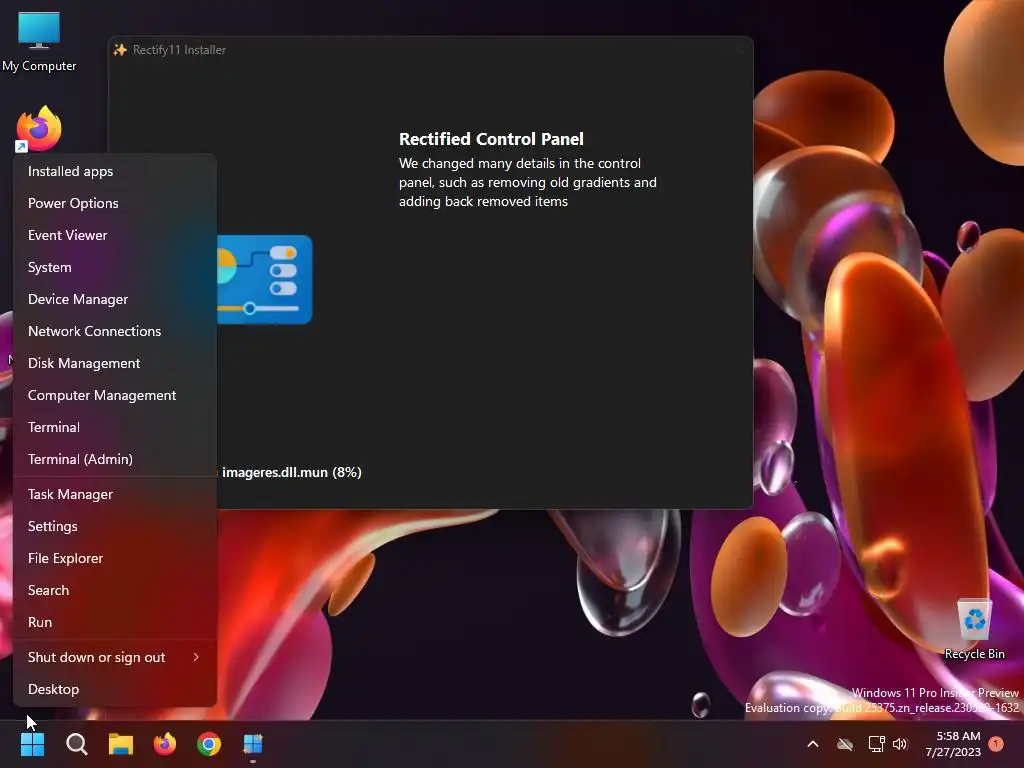
Task: Select Disk Management in the menu
Action: 115,363
